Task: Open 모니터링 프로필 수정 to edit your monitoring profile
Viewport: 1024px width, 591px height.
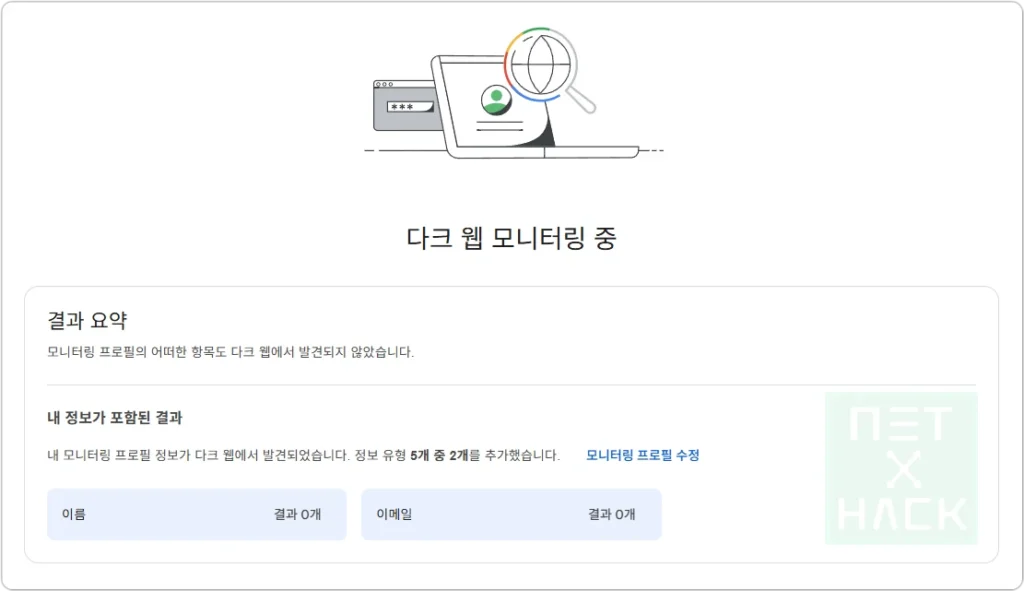Action: [x=642, y=455]
